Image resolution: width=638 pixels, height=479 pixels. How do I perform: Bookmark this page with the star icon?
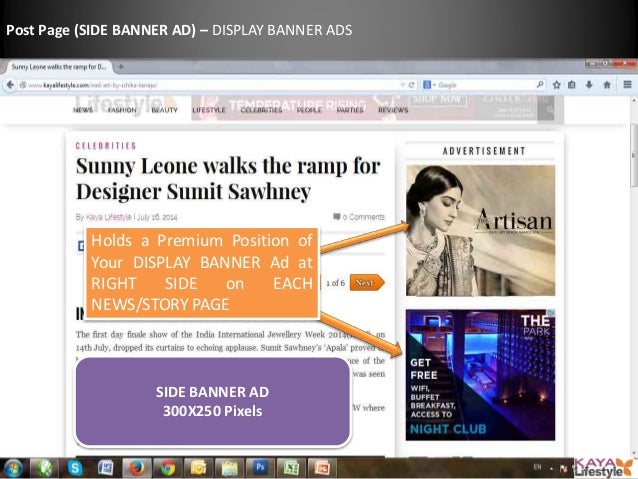557,85
